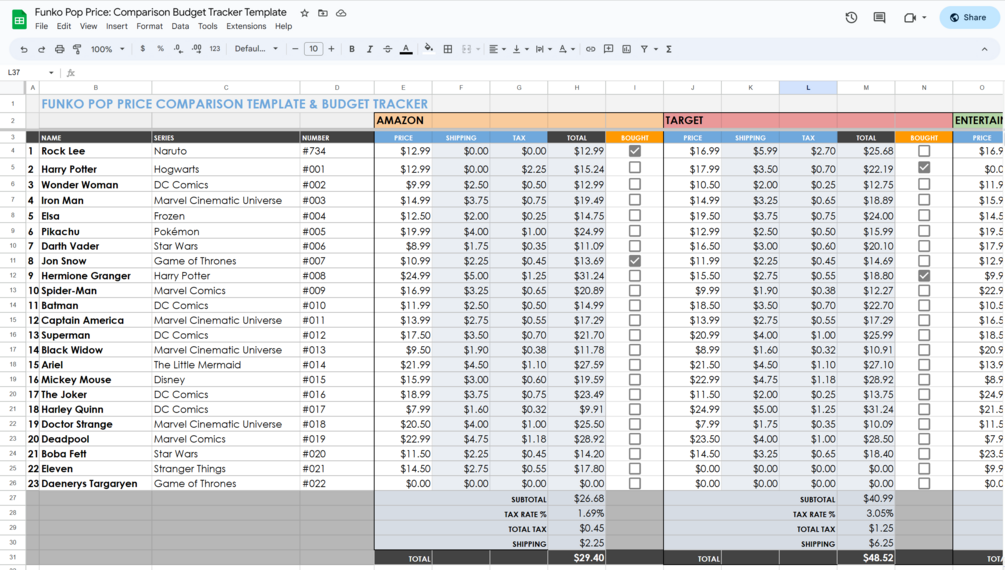Click the font size input field

(x=313, y=49)
